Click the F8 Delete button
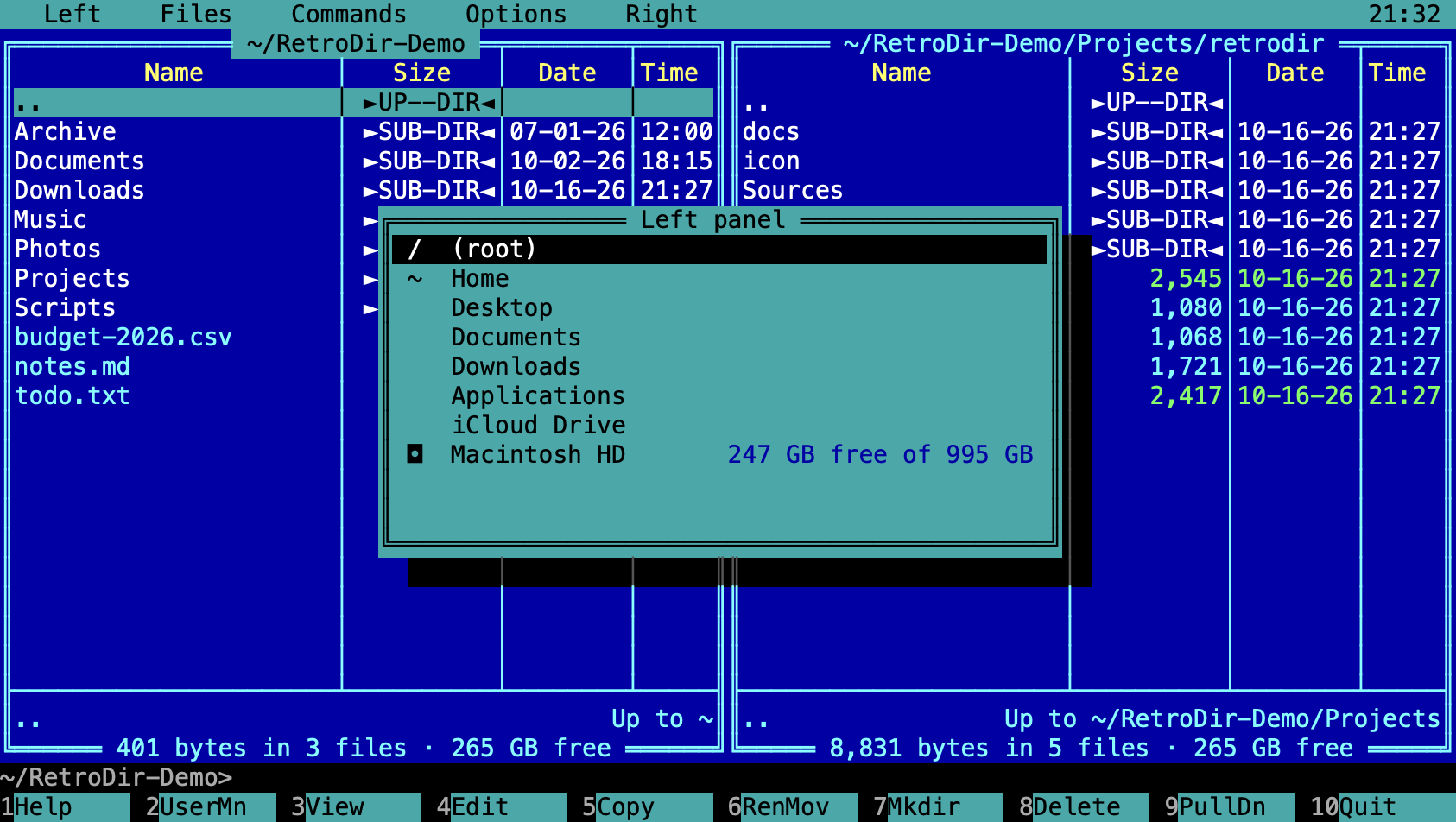 pyautogui.click(x=1084, y=807)
